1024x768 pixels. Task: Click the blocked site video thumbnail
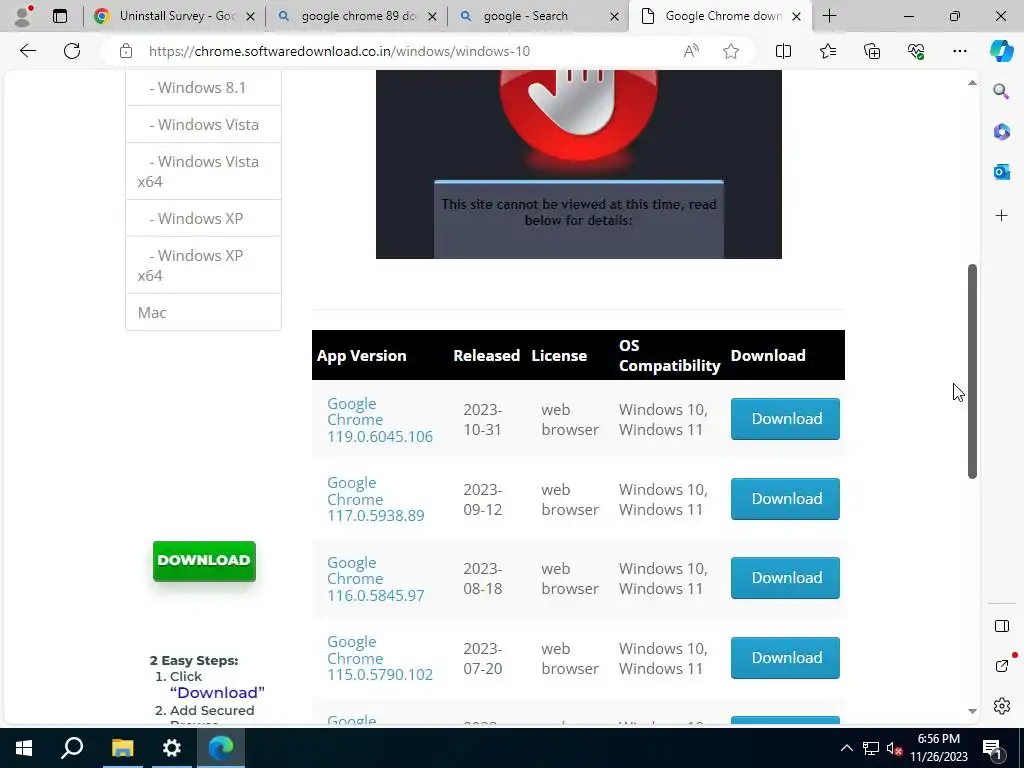coord(579,165)
